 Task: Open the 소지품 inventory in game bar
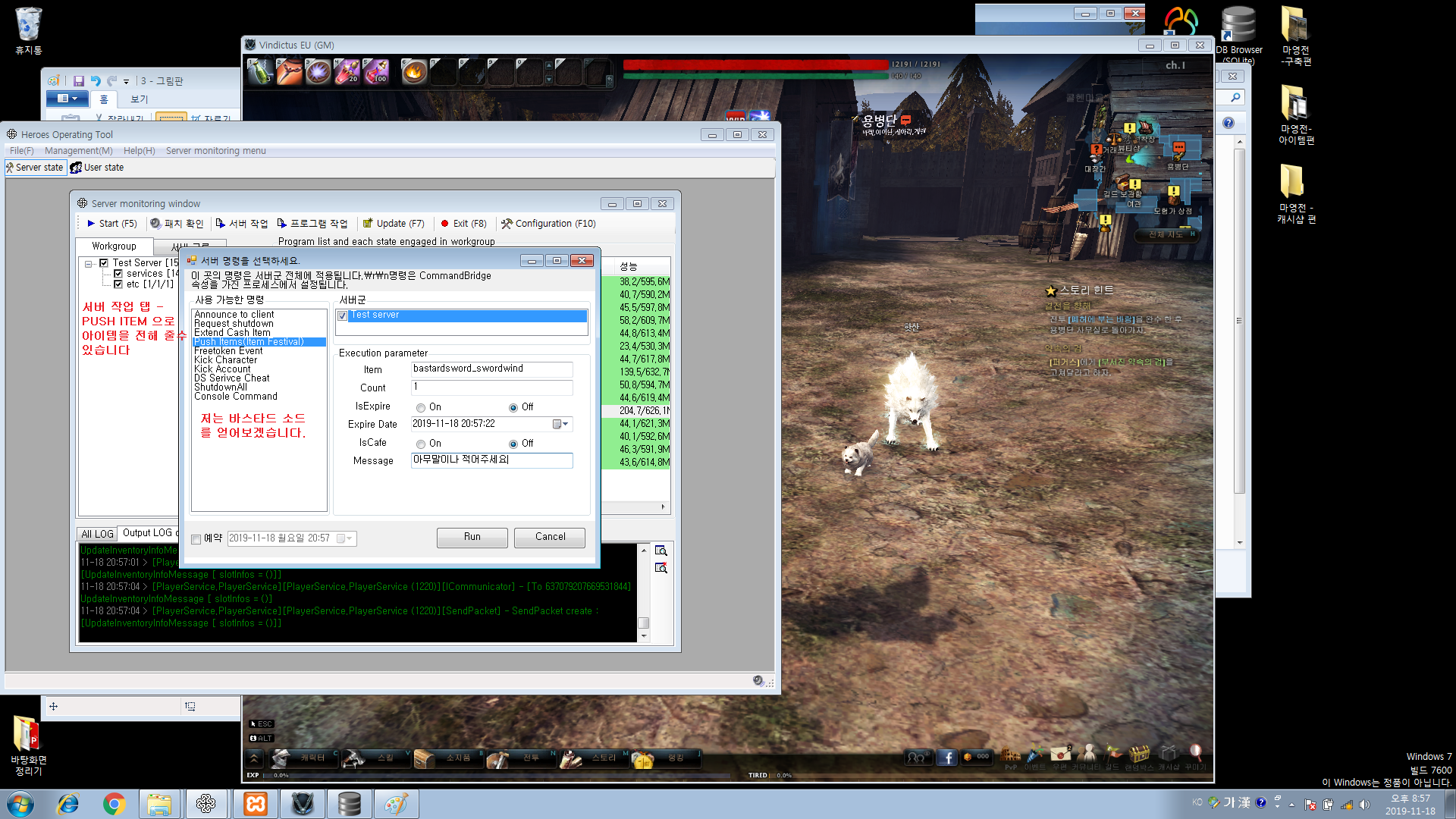(447, 758)
